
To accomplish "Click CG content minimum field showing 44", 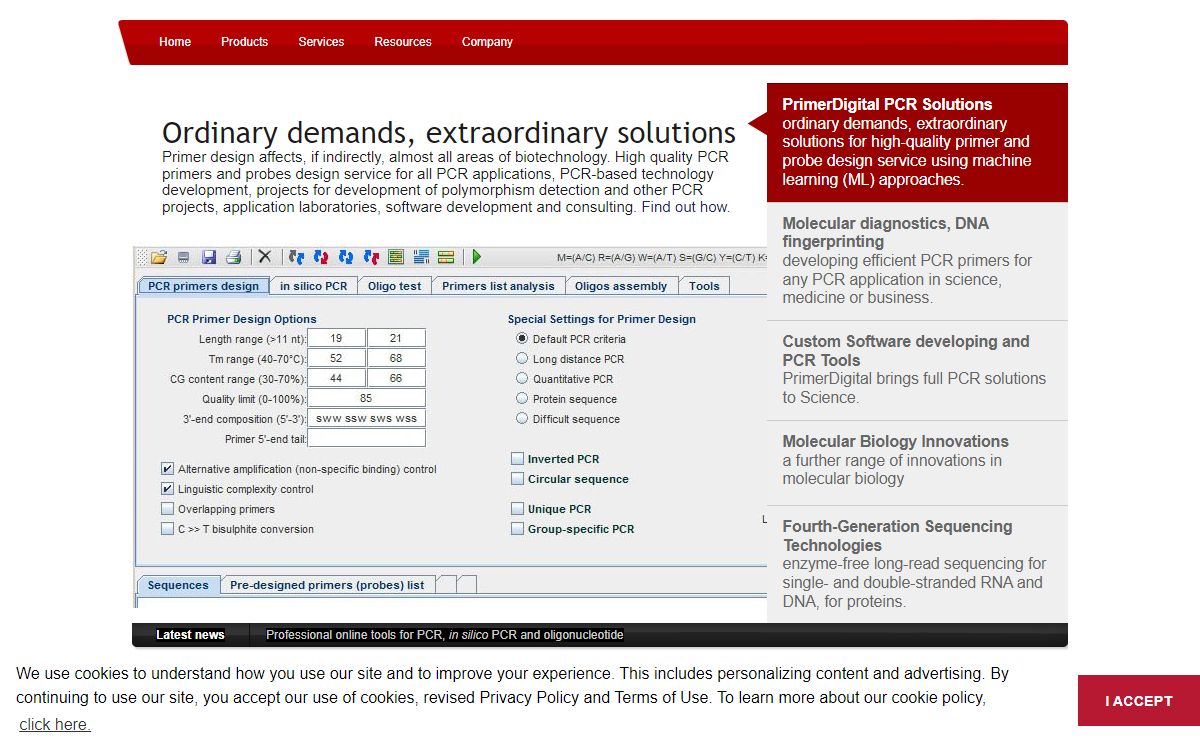I will (336, 379).
